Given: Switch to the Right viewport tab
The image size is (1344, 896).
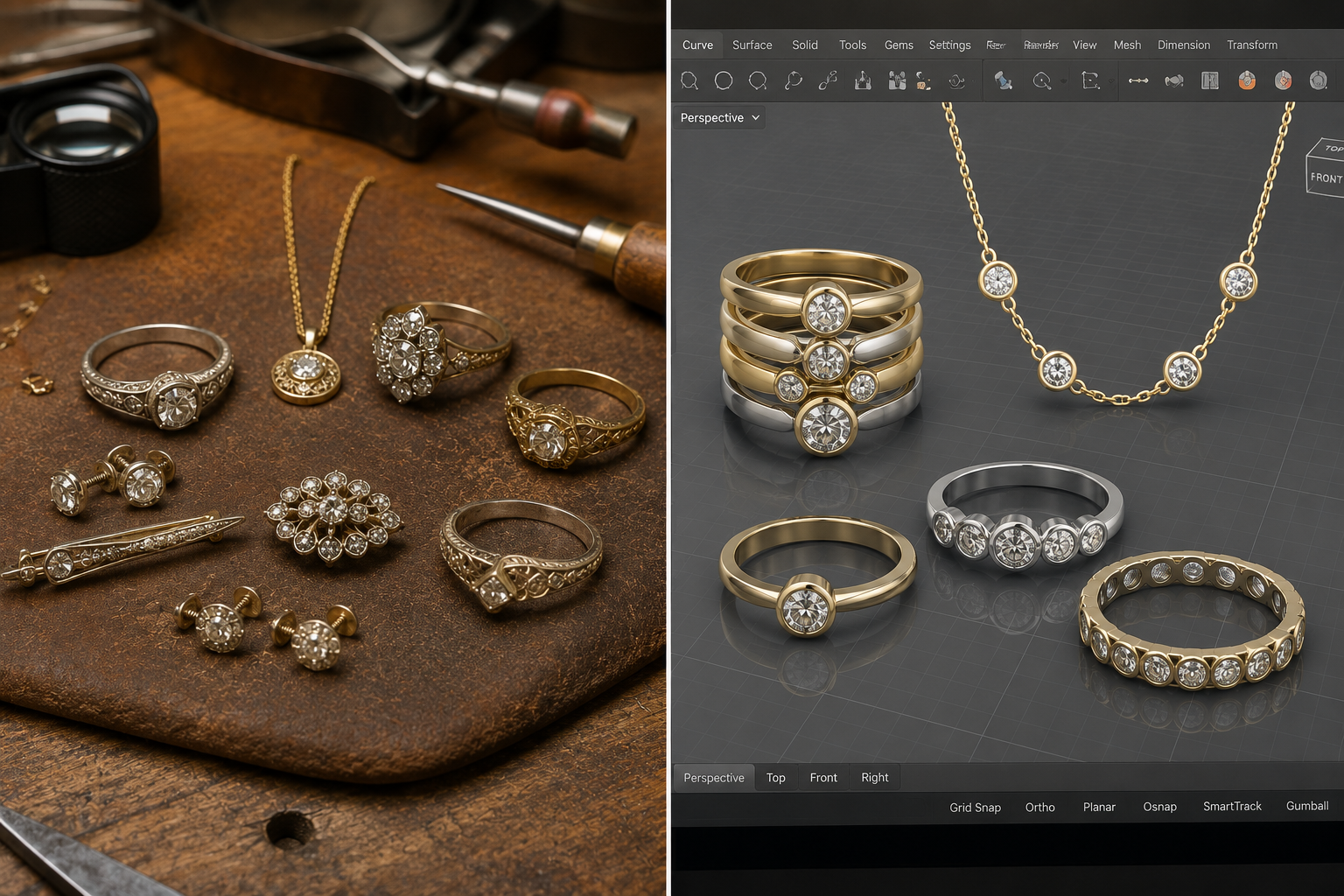Looking at the screenshot, I should [x=874, y=777].
